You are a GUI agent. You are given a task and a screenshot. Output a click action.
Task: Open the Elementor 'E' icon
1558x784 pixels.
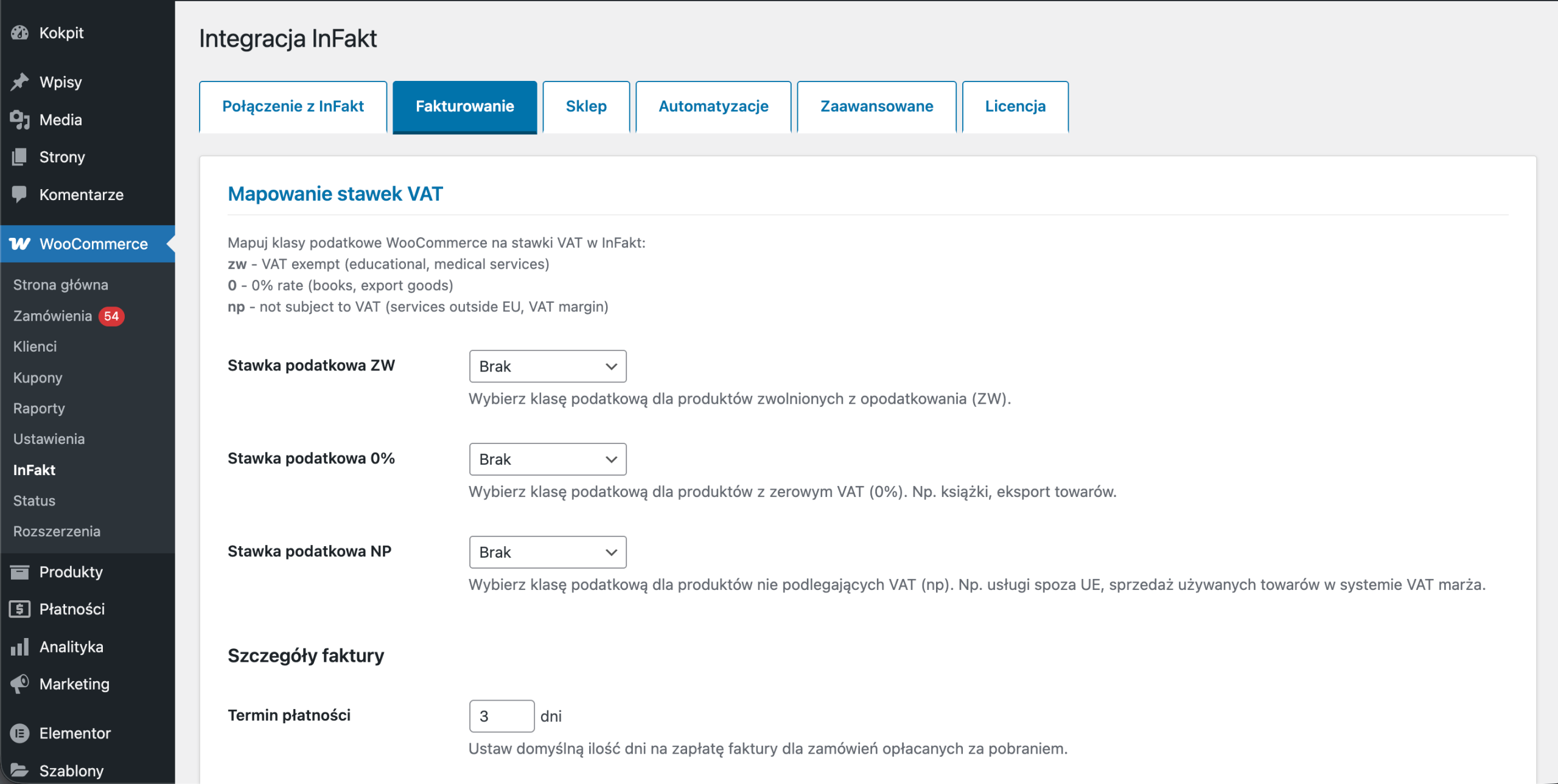click(x=20, y=733)
